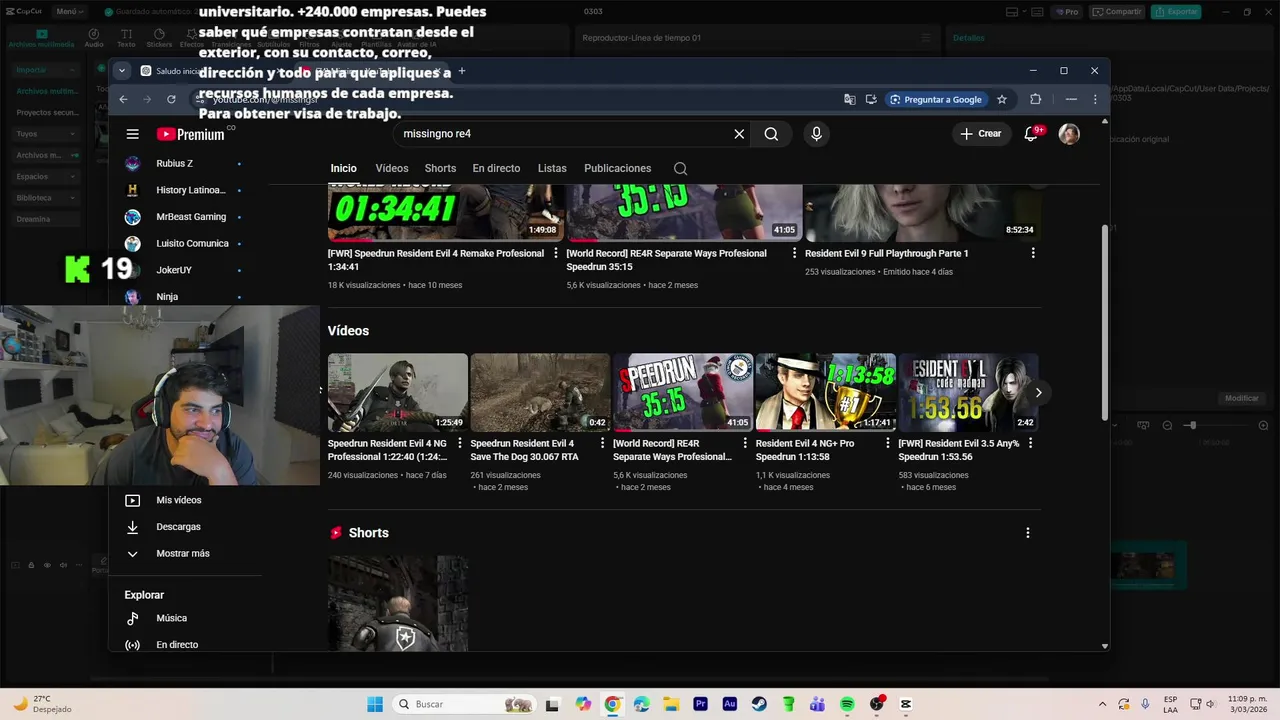This screenshot has height=720, width=1280.
Task: Open the Chrome extensions puzzle icon
Action: pos(1035,99)
